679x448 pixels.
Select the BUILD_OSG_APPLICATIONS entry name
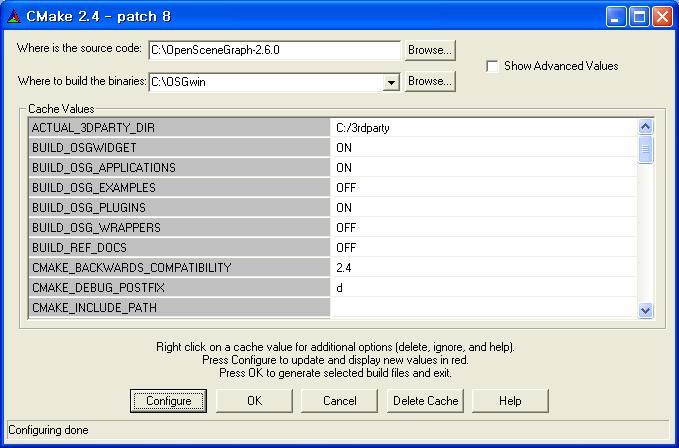point(179,168)
